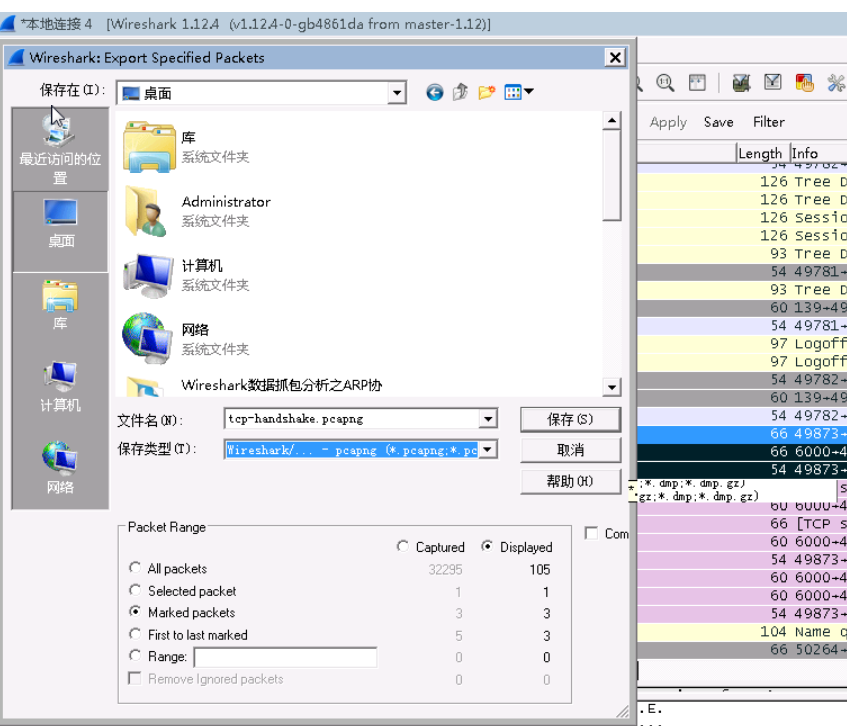Open Wireshark capture filters toolbar icon
847x726 pixels.
(x=741, y=83)
